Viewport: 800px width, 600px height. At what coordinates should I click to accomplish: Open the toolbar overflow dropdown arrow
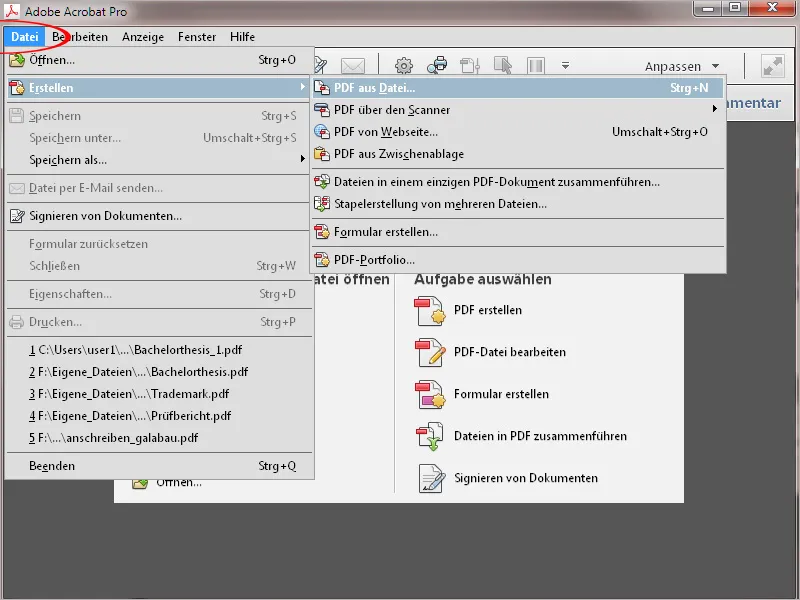coord(565,65)
